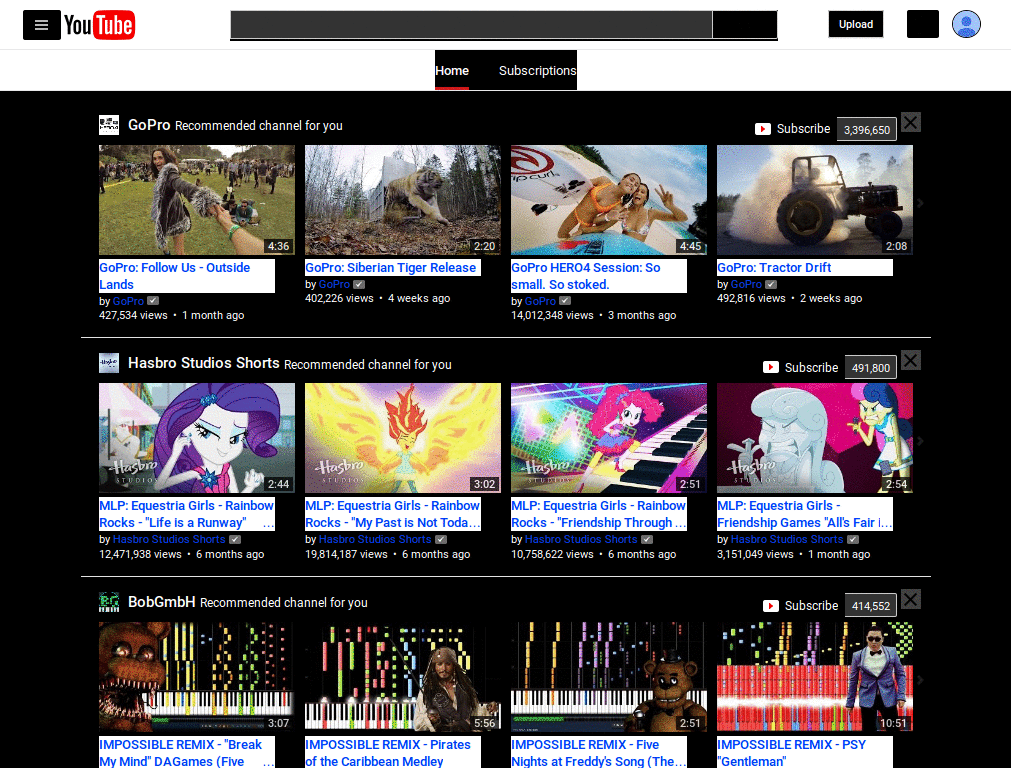This screenshot has width=1024, height=768.
Task: Open 'IMPOSSIBLE REMIX - Five Nights' title
Action: click(x=599, y=752)
